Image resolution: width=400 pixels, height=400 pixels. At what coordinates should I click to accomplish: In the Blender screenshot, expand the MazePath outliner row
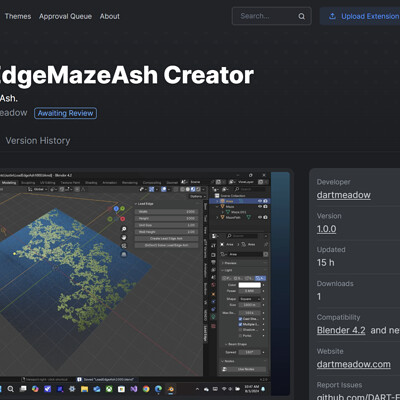tap(217, 217)
